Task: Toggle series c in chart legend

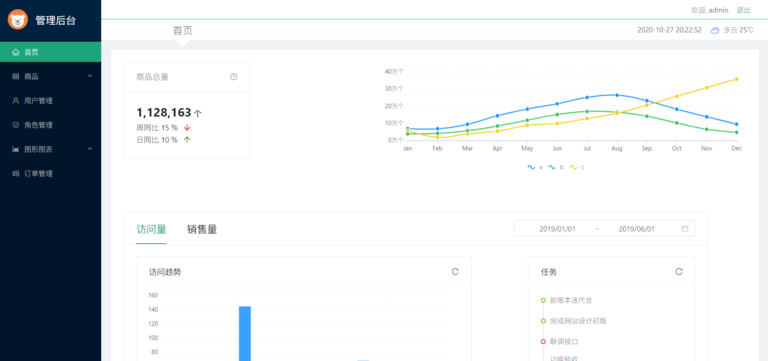Action: coord(577,167)
